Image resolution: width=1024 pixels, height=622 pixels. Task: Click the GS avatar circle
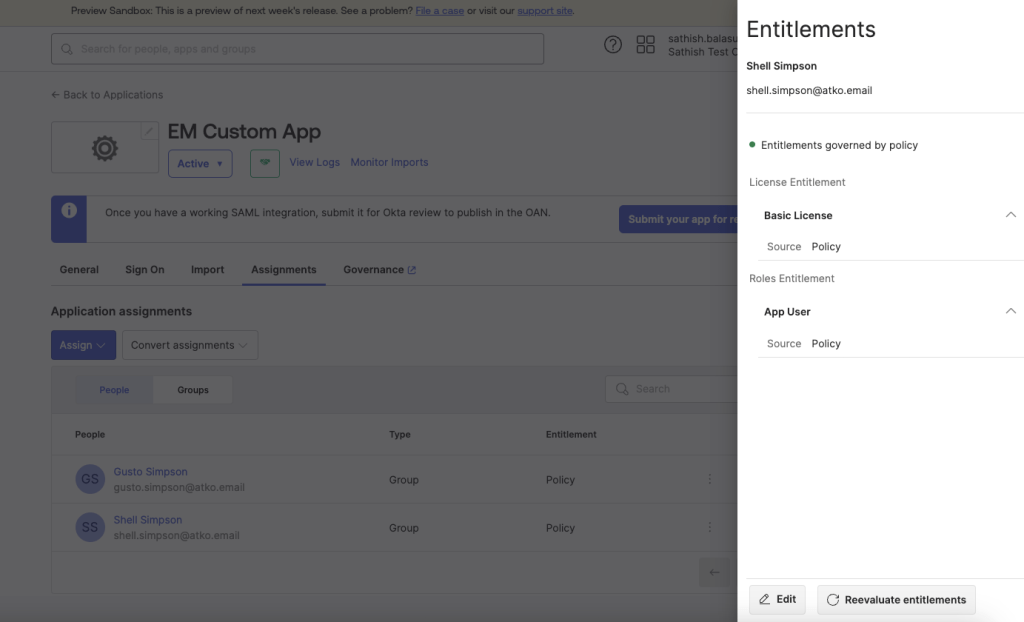pyautogui.click(x=90, y=479)
